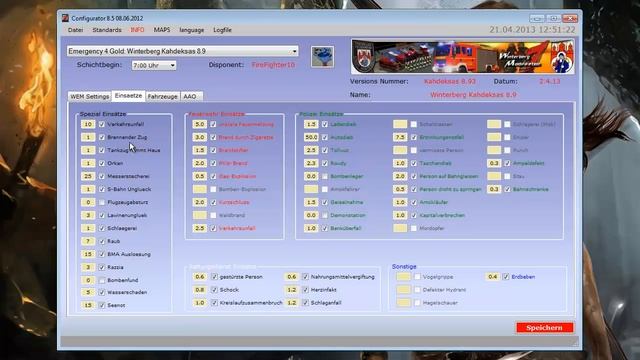Image resolution: width=640 pixels, height=360 pixels.
Task: Toggle the Bahnschranke checkbox
Action: (507, 189)
